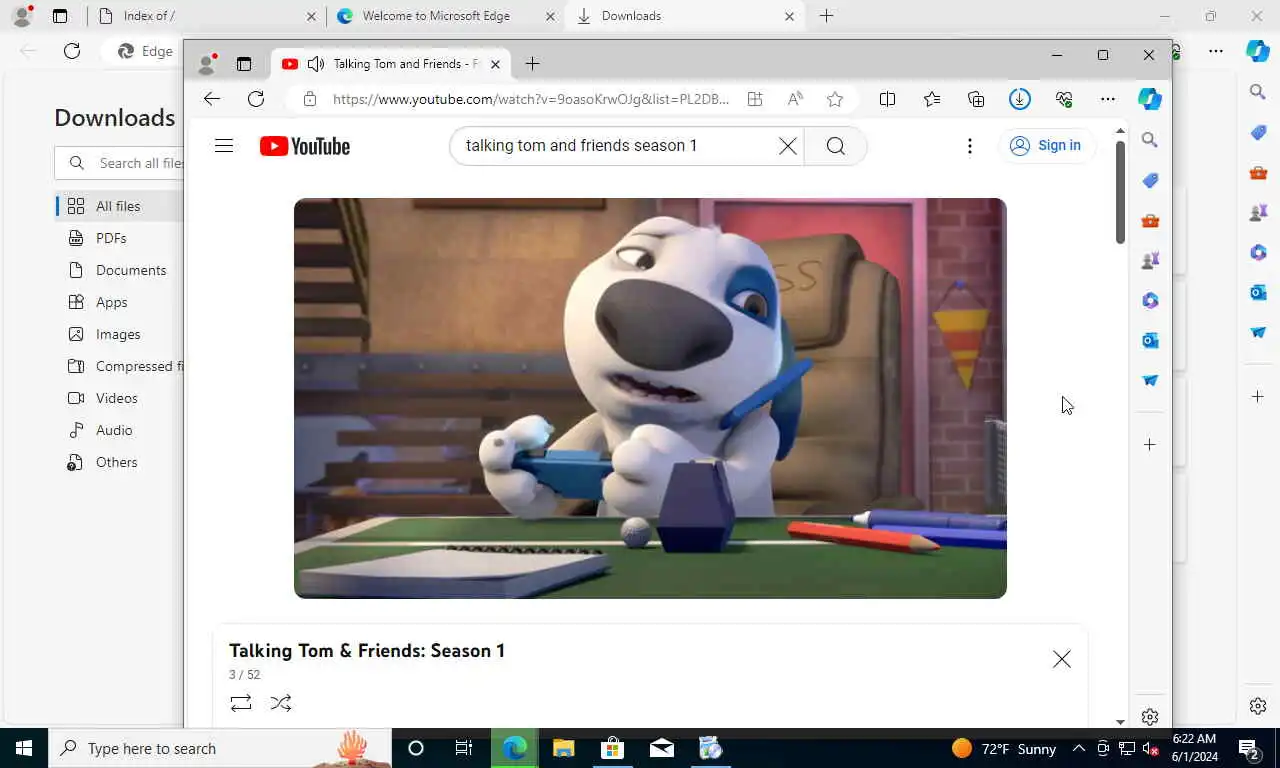Close the Talking Tom and Friends tab

(495, 64)
